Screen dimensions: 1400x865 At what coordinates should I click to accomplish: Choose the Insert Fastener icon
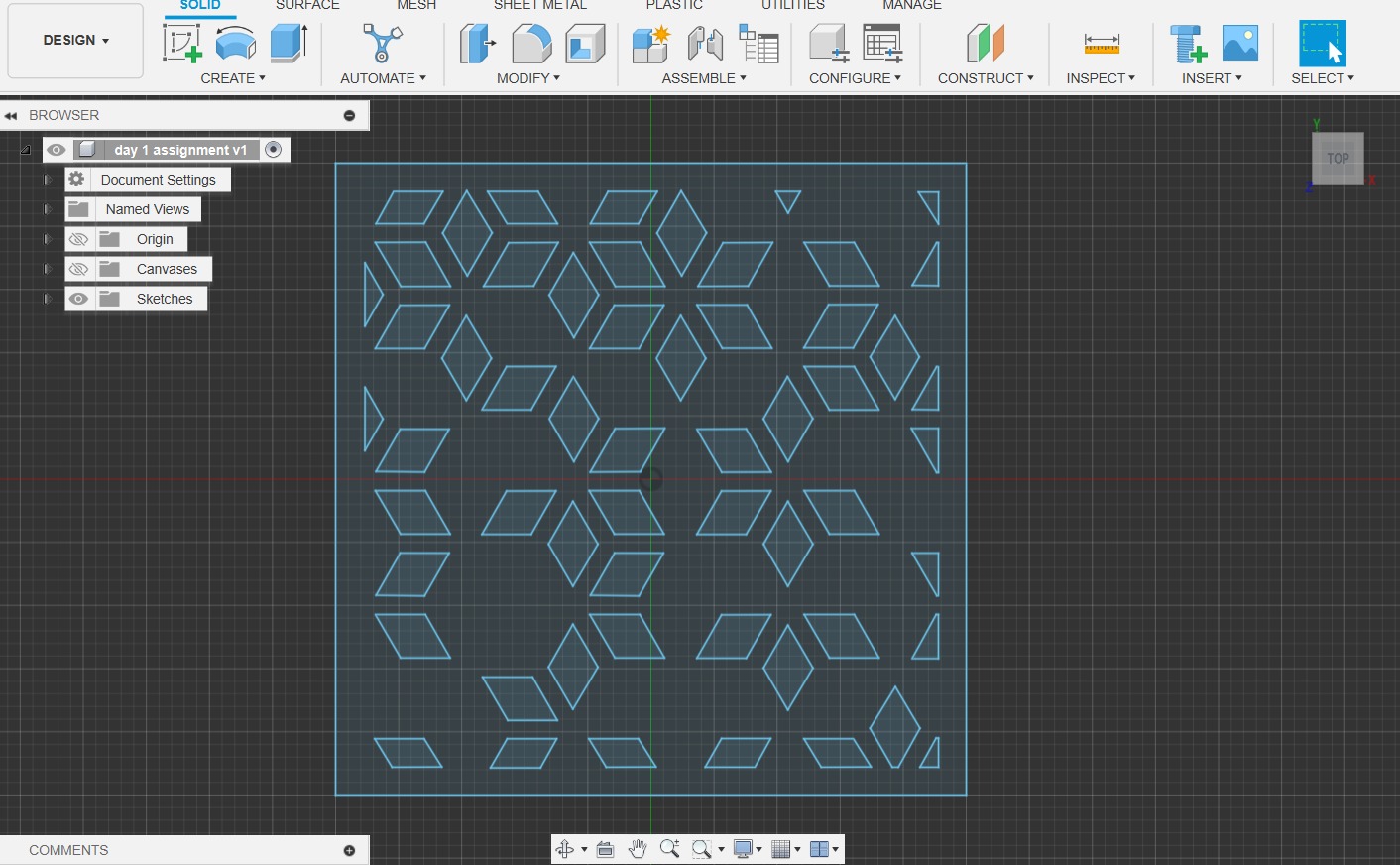pos(1188,44)
